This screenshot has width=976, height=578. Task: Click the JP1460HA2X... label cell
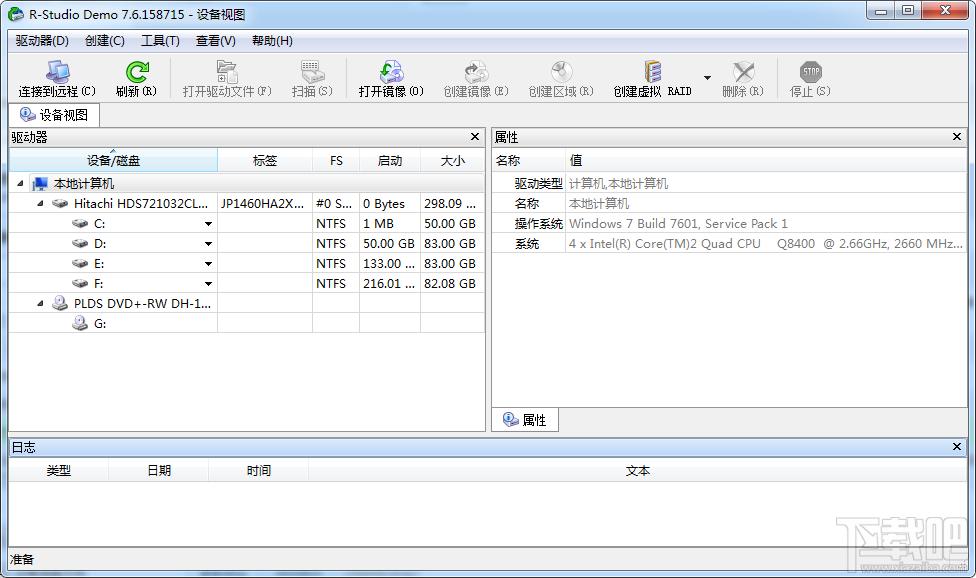click(263, 203)
